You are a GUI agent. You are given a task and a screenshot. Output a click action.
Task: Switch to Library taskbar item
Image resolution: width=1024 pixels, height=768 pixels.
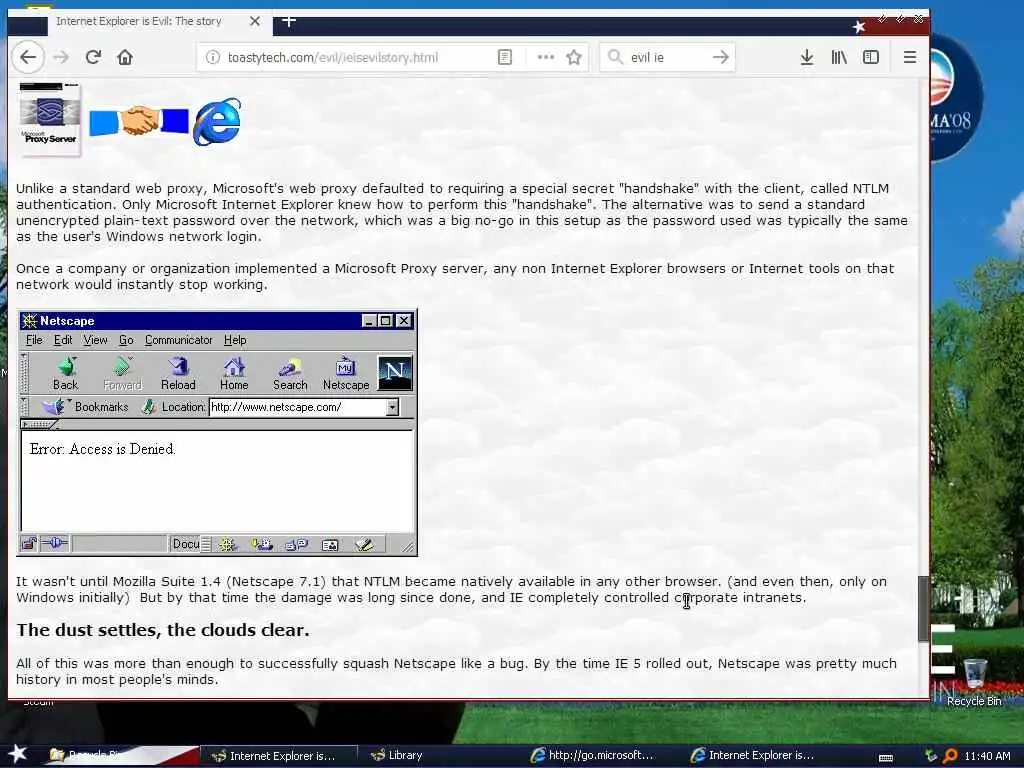pyautogui.click(x=396, y=756)
